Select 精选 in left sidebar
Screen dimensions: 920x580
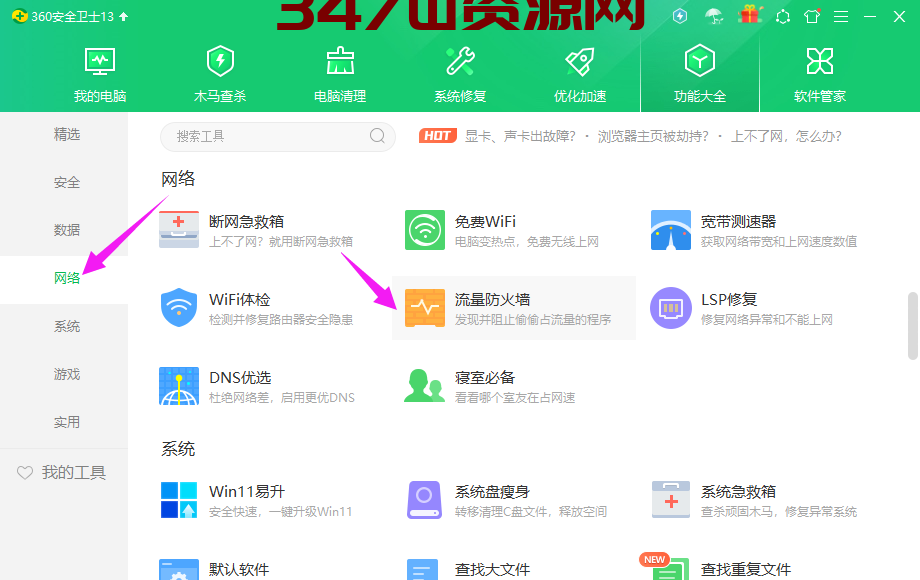coord(67,134)
